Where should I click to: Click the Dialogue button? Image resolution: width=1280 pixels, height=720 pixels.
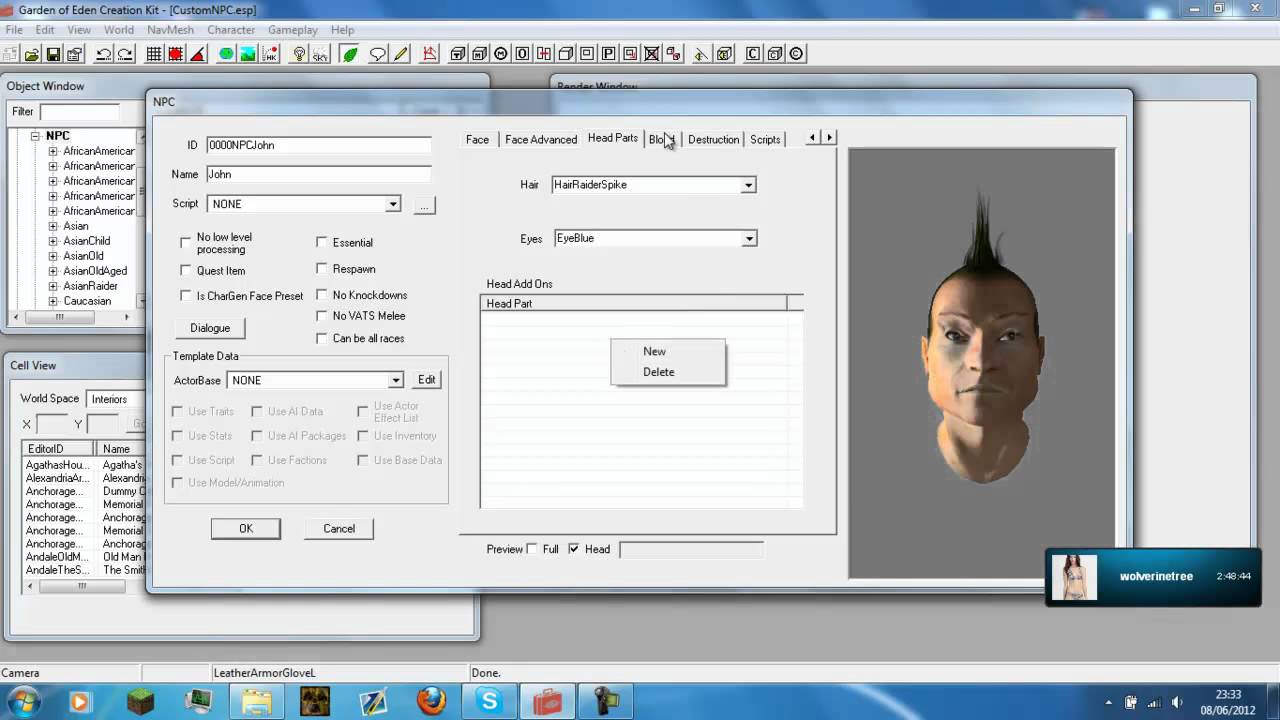tap(210, 328)
